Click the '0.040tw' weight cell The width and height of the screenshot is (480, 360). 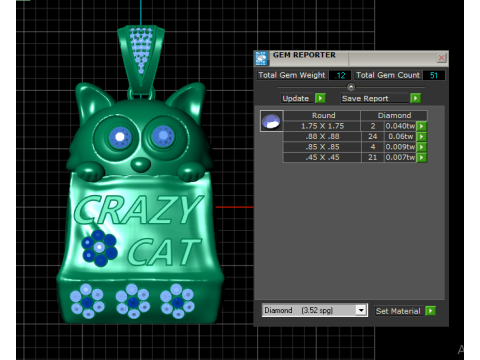pyautogui.click(x=400, y=126)
